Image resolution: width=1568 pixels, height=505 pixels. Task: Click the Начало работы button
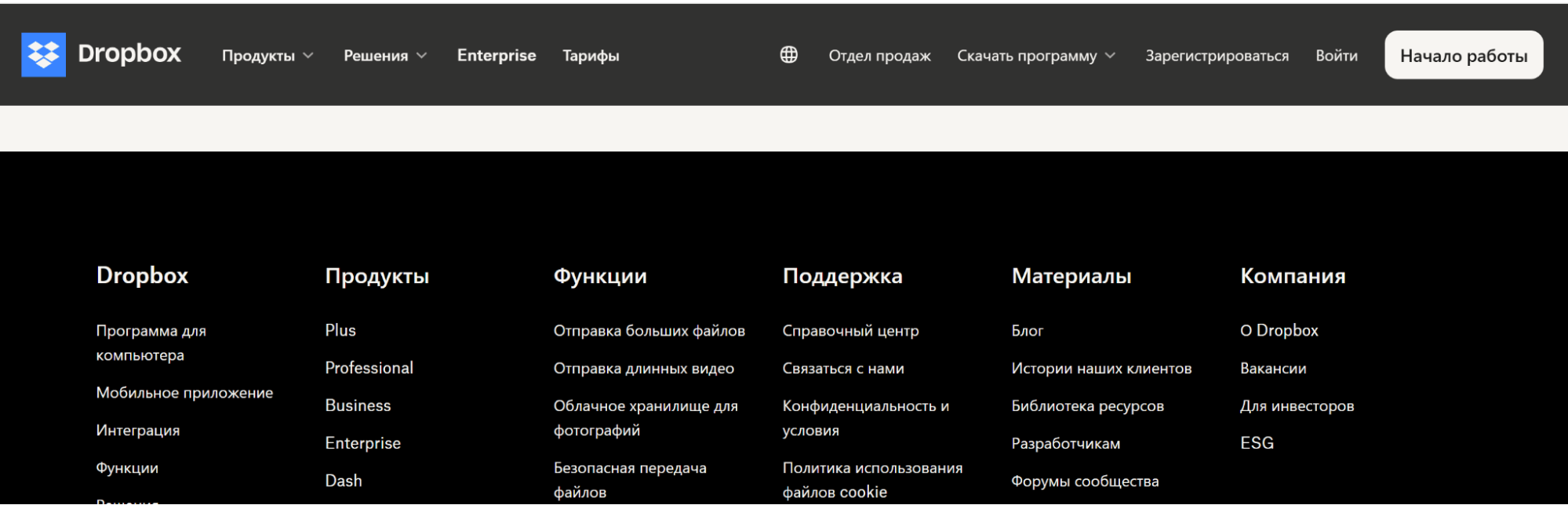pos(1464,55)
